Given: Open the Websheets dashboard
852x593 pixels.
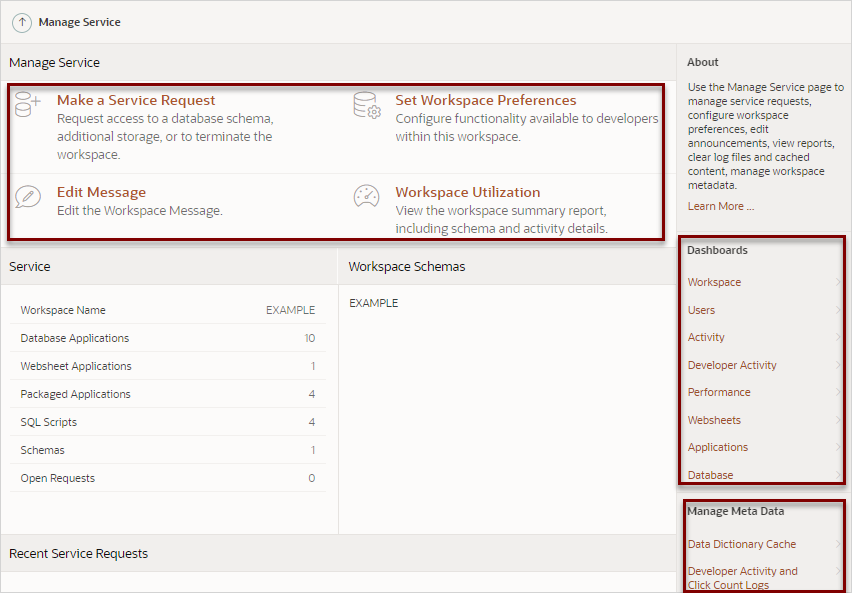Looking at the screenshot, I should tap(714, 420).
